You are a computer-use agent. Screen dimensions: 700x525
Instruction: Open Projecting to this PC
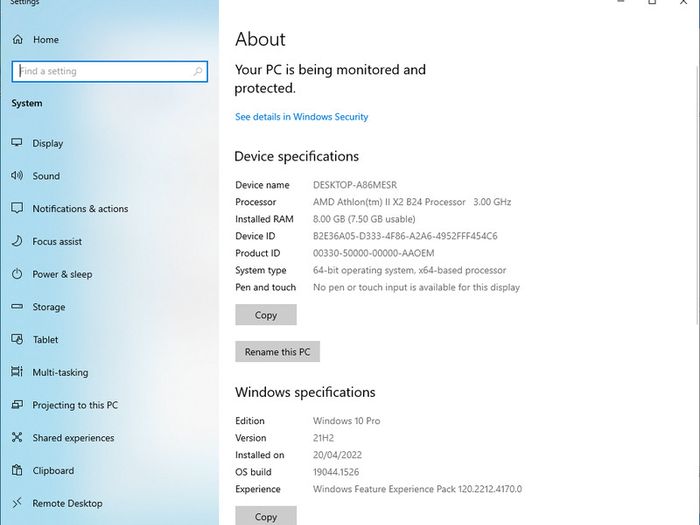tap(75, 405)
